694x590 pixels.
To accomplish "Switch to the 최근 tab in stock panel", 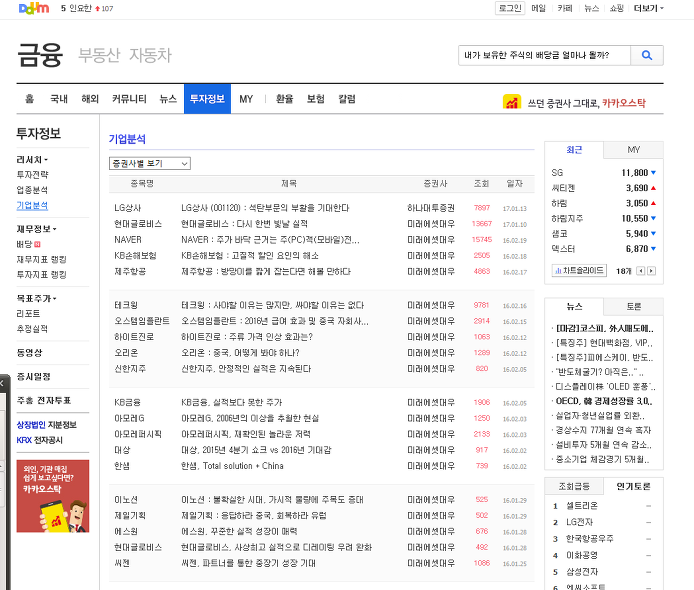I will click(x=574, y=150).
